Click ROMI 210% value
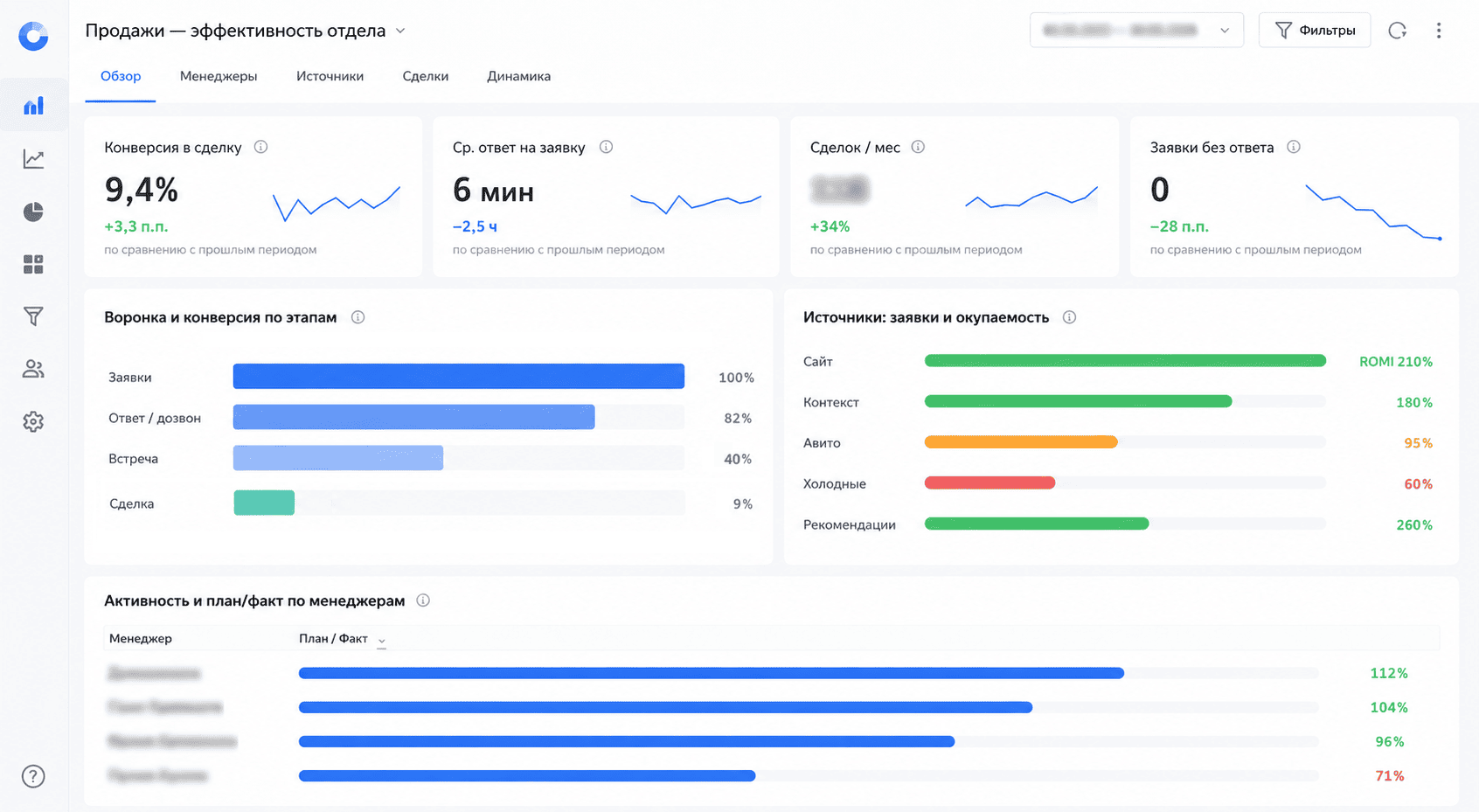The height and width of the screenshot is (812, 1479). coord(1396,361)
